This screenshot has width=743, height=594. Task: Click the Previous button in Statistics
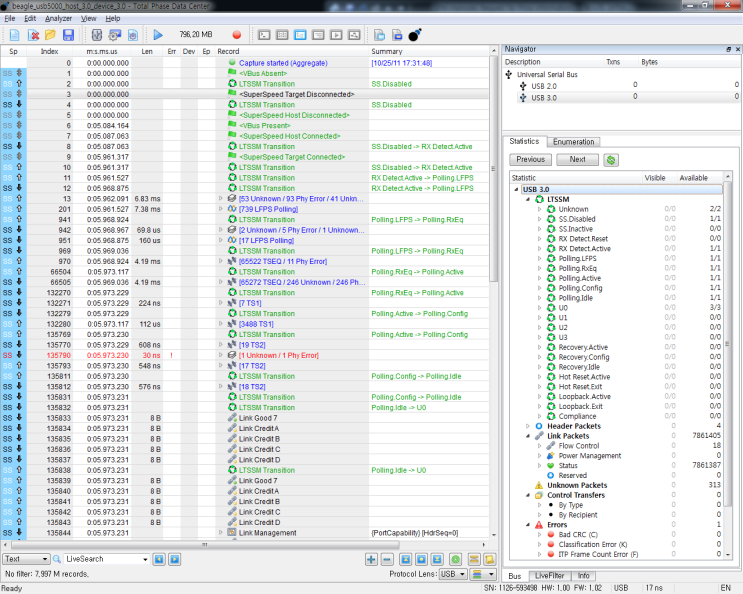point(530,160)
